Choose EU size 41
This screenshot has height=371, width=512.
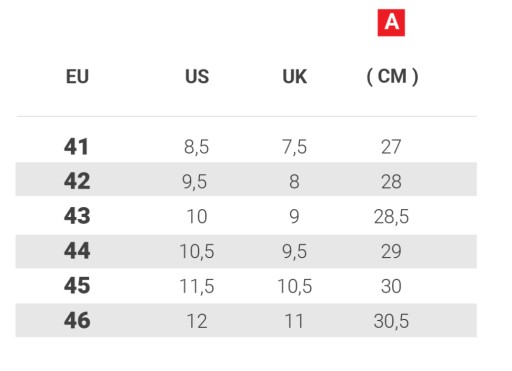76,147
